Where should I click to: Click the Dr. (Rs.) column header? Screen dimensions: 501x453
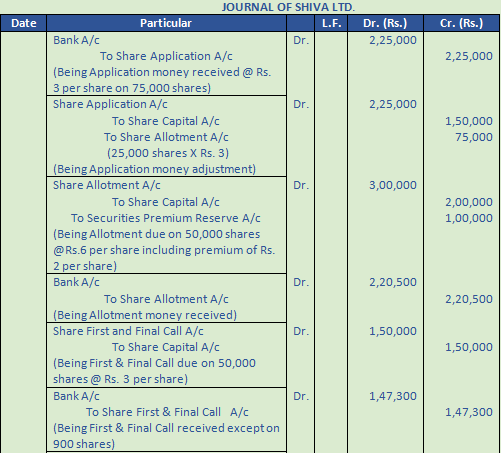[x=385, y=23]
